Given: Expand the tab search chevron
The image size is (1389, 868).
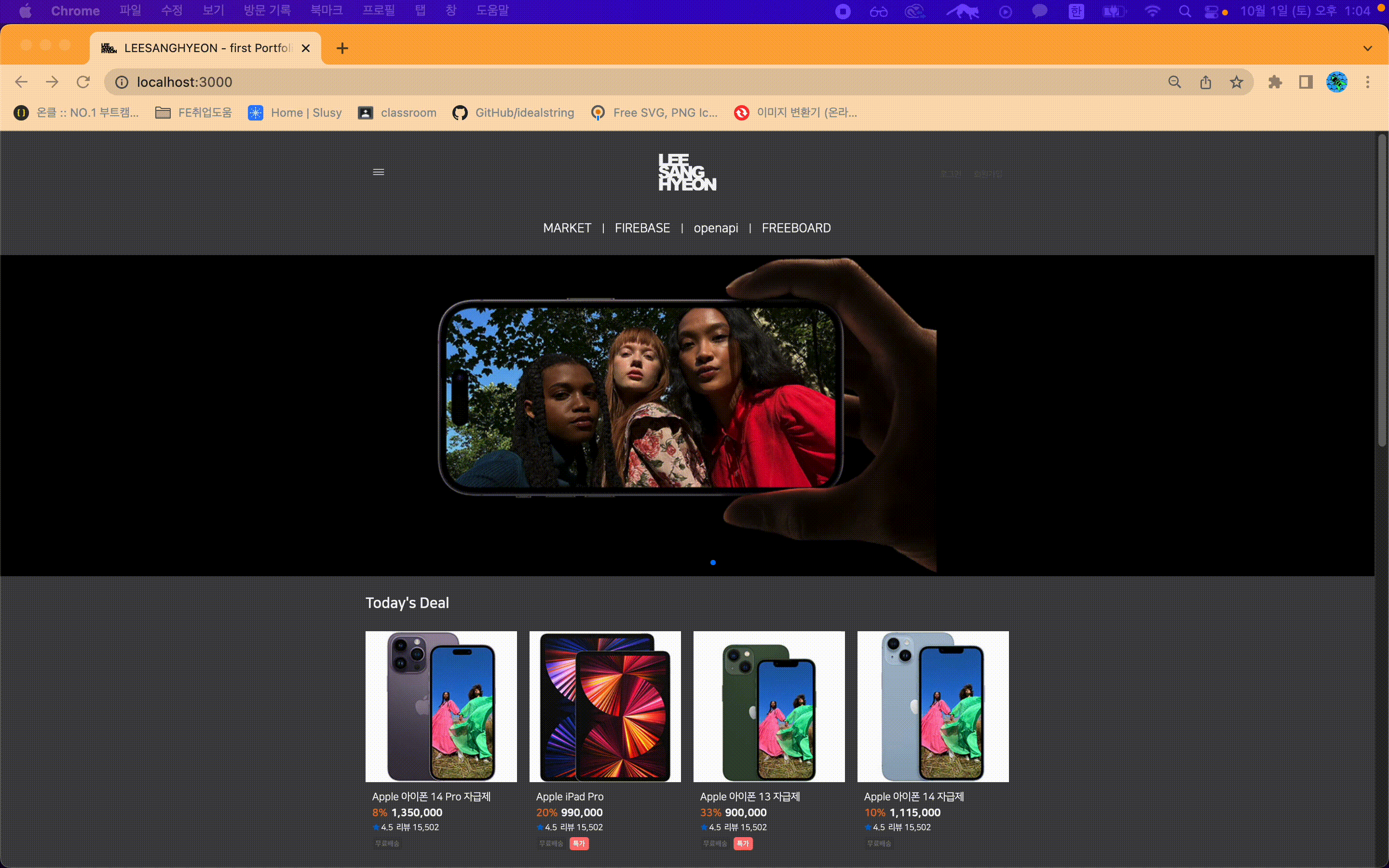Looking at the screenshot, I should click(1368, 48).
